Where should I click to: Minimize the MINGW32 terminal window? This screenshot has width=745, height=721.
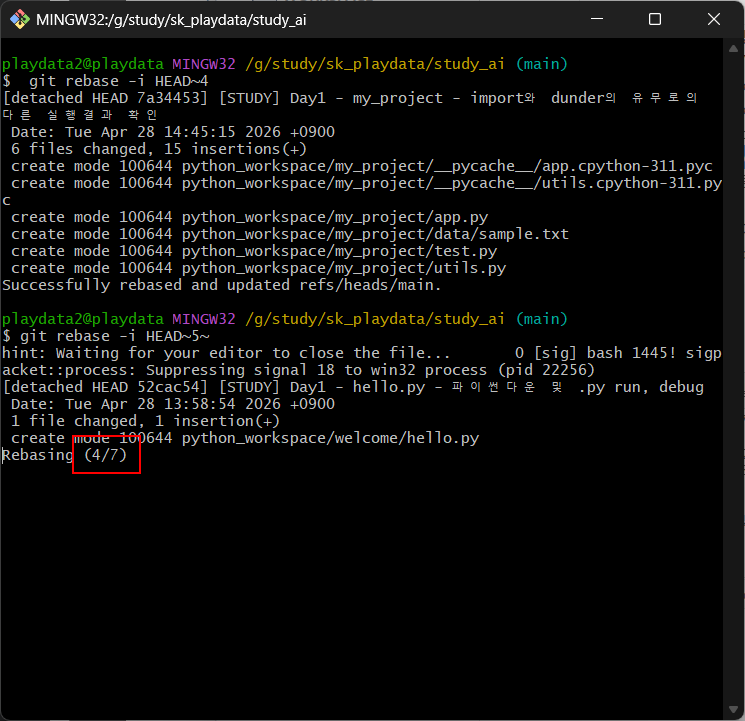coord(597,19)
